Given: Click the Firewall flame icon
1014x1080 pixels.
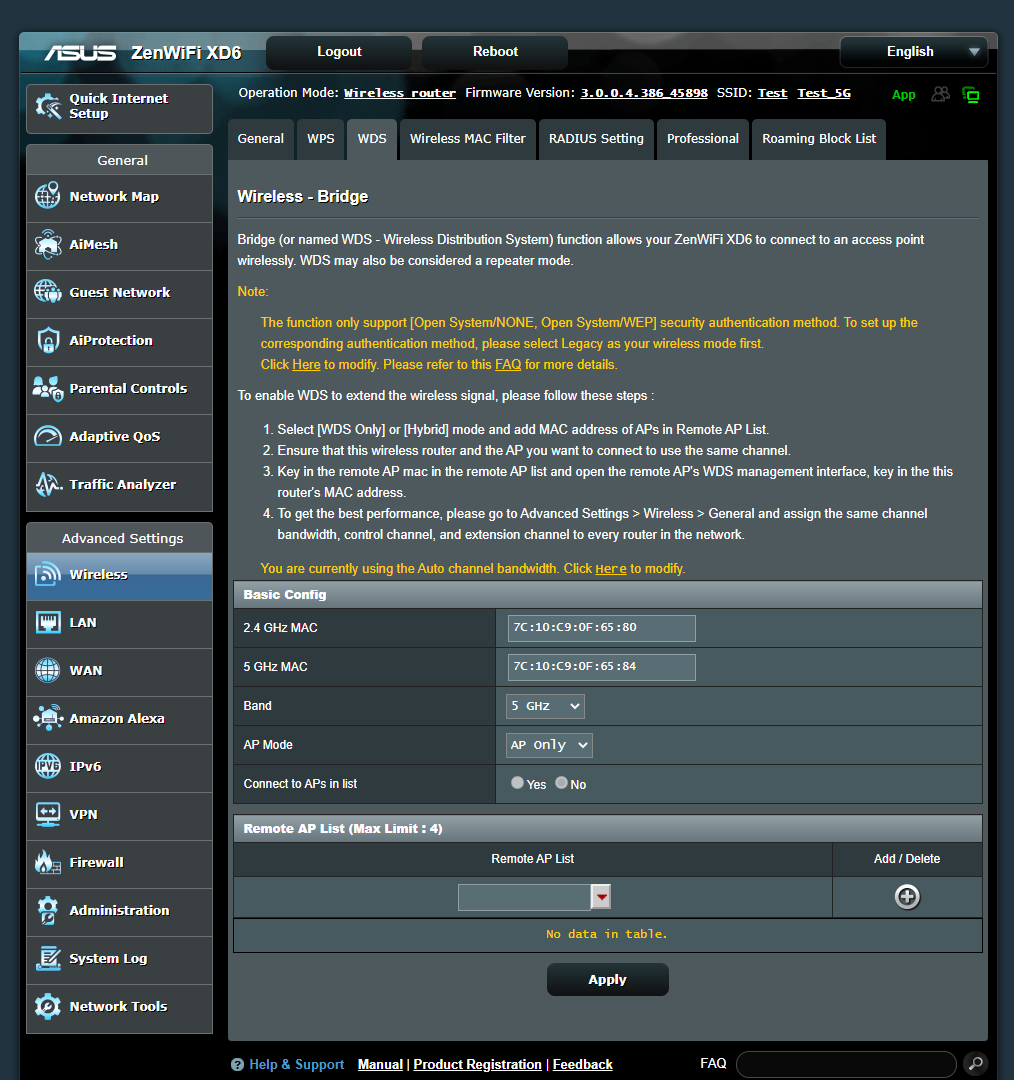Looking at the screenshot, I should [48, 862].
